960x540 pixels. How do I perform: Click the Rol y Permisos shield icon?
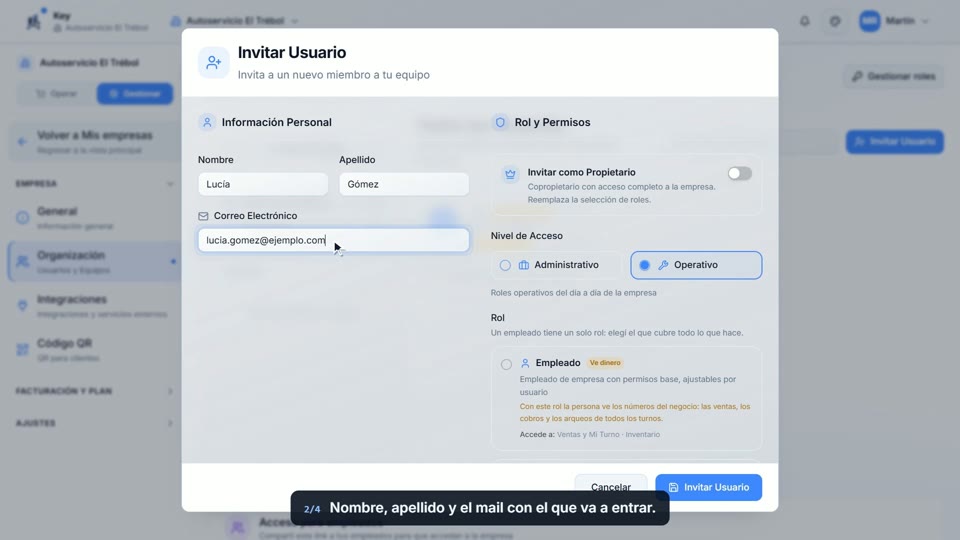click(x=500, y=122)
